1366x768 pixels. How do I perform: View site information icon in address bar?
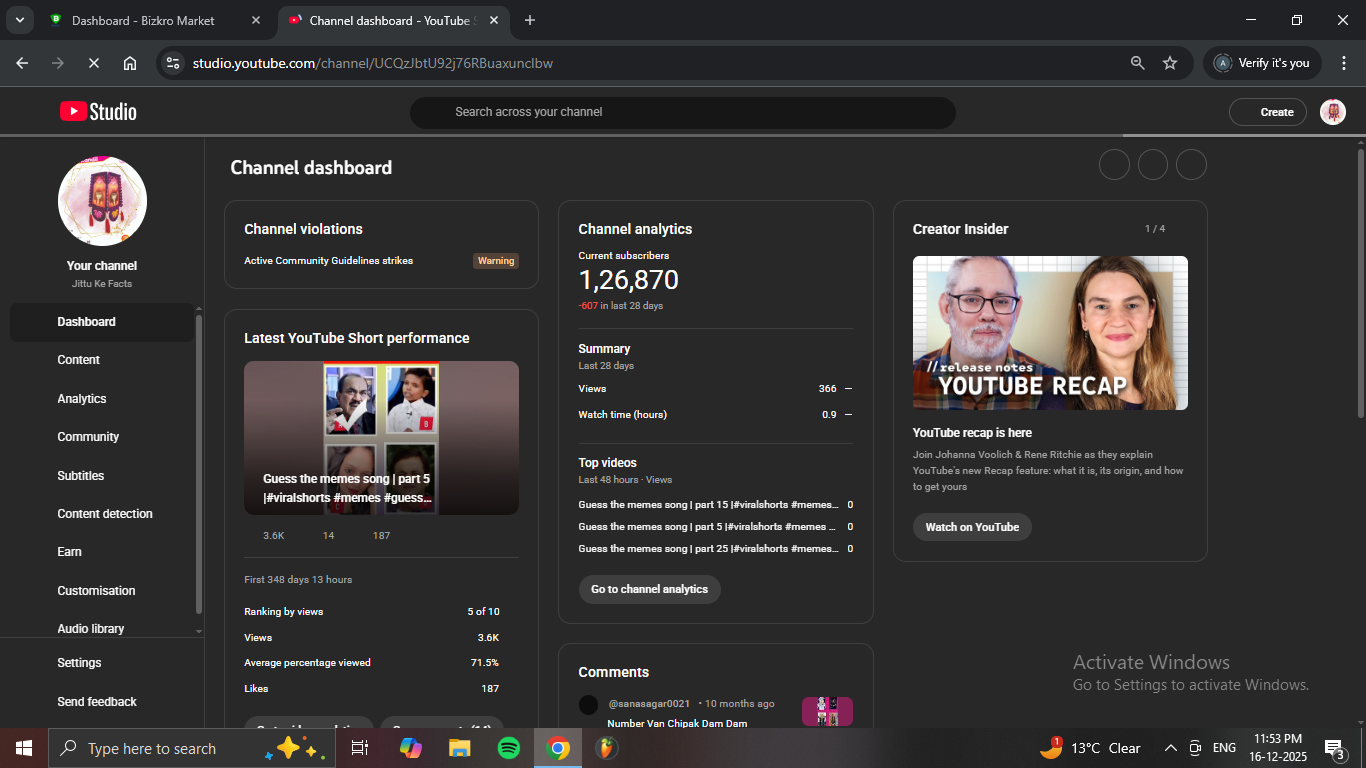click(x=173, y=63)
